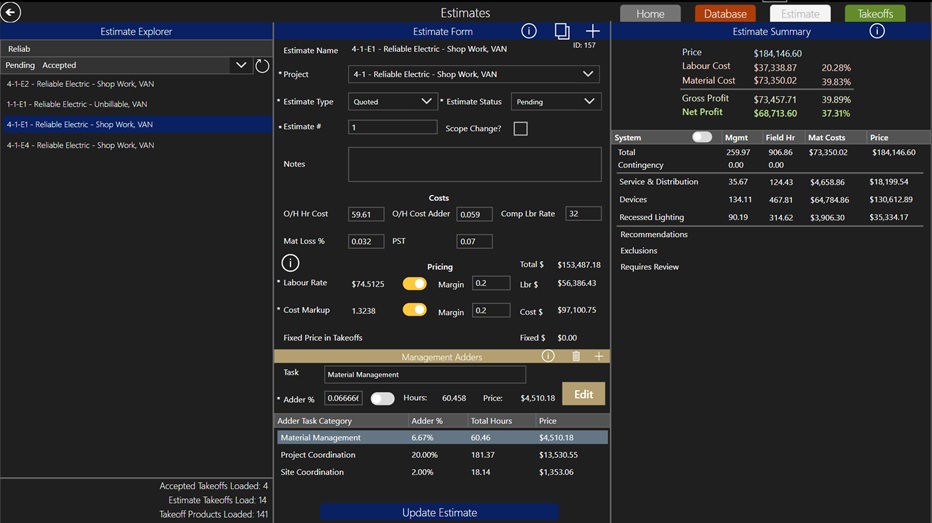Click the back arrow icon
Screen dimensions: 932x523
point(11,13)
